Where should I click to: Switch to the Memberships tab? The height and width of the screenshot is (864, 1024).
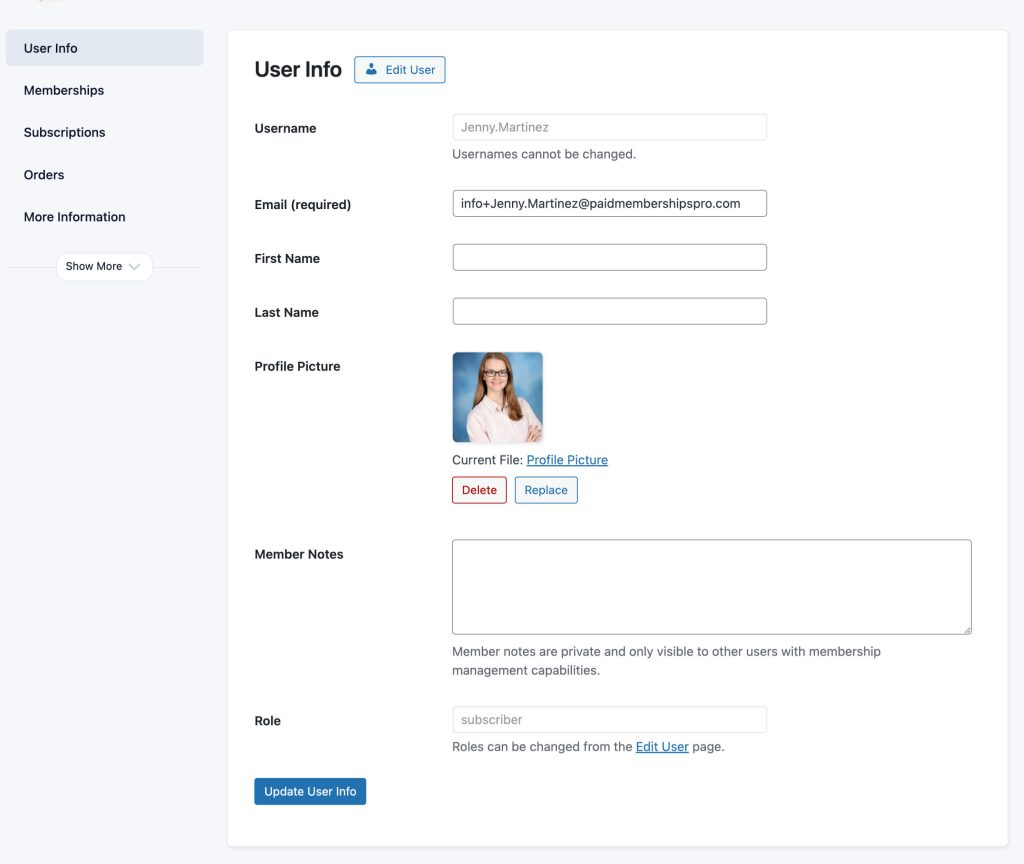(x=63, y=90)
